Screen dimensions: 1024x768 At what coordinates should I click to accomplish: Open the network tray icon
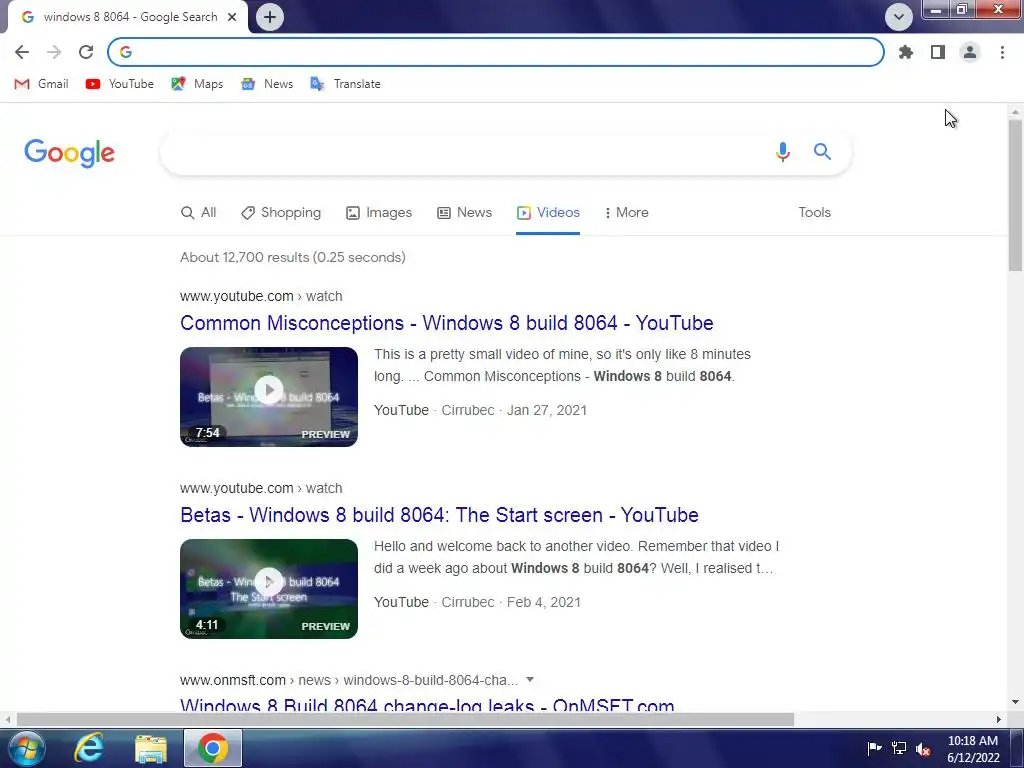pyautogui.click(x=899, y=748)
